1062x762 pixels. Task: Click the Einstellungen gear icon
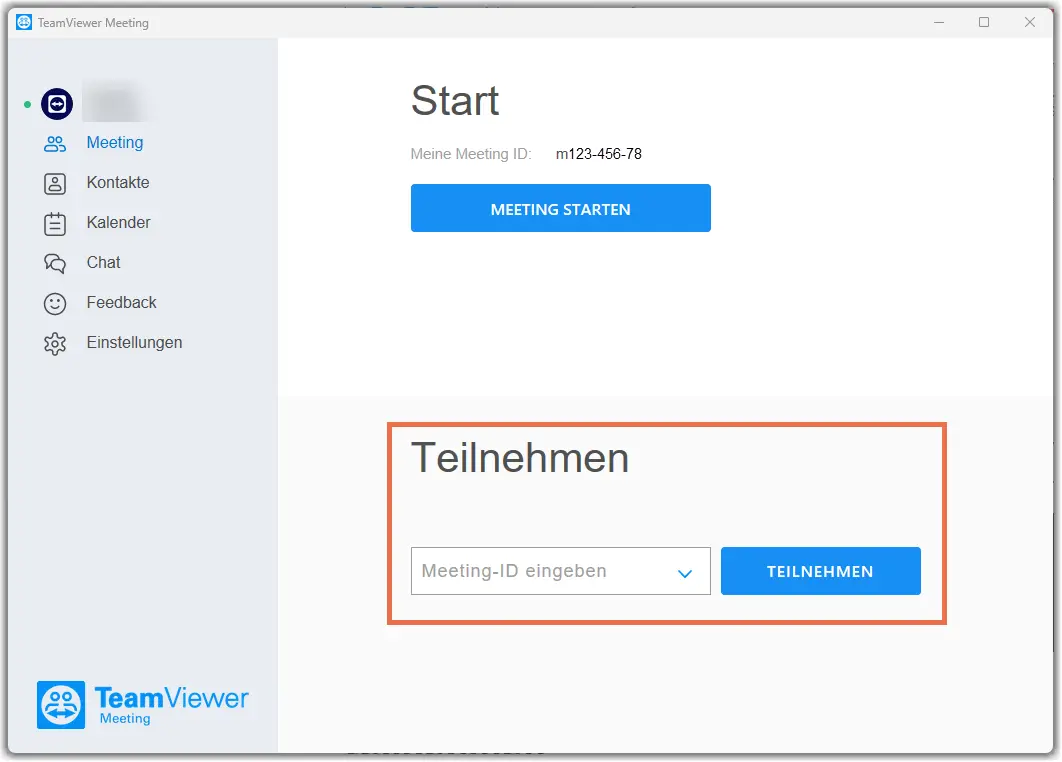click(55, 343)
